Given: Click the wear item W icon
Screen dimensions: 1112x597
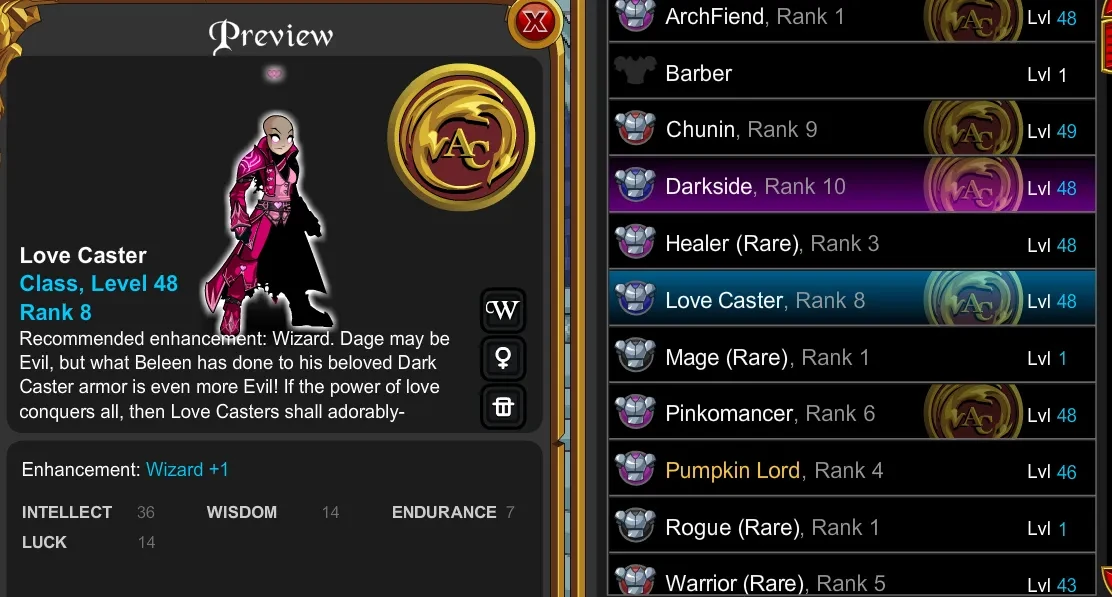Looking at the screenshot, I should [503, 310].
